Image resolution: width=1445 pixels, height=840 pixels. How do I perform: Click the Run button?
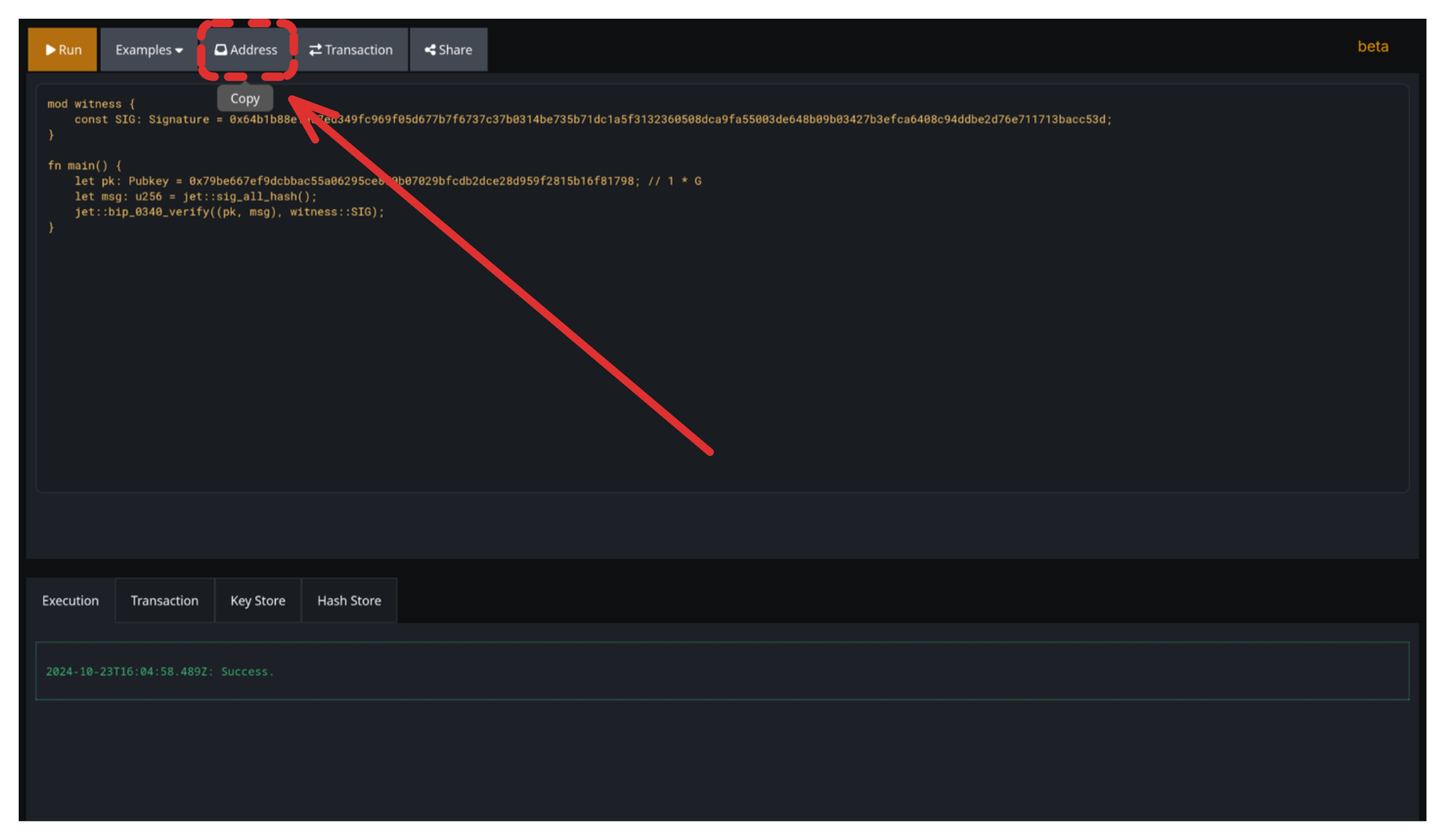pos(62,50)
